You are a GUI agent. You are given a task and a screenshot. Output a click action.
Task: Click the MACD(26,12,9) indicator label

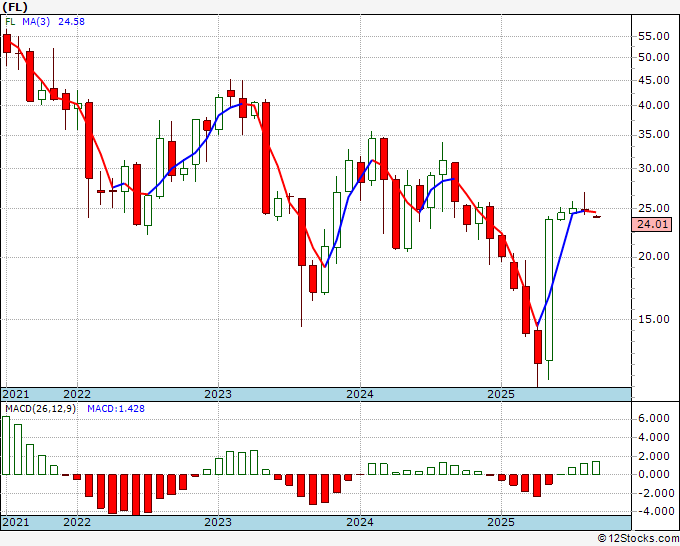coord(40,409)
